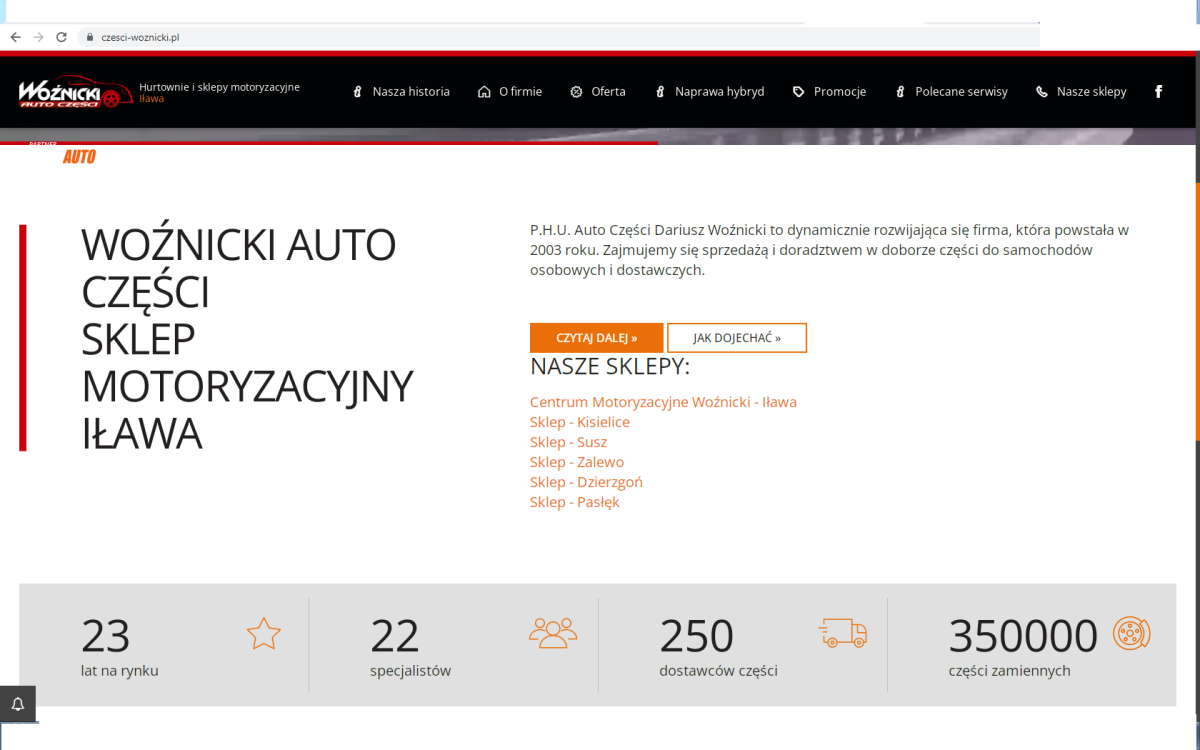Open the Oferta menu item

(608, 91)
